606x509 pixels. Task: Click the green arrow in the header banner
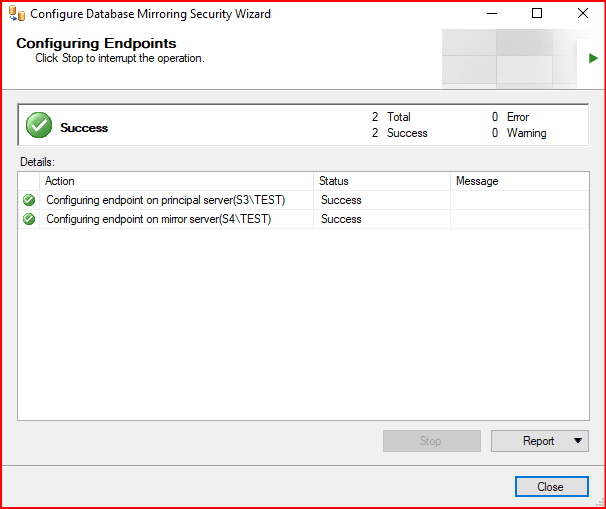[x=593, y=59]
